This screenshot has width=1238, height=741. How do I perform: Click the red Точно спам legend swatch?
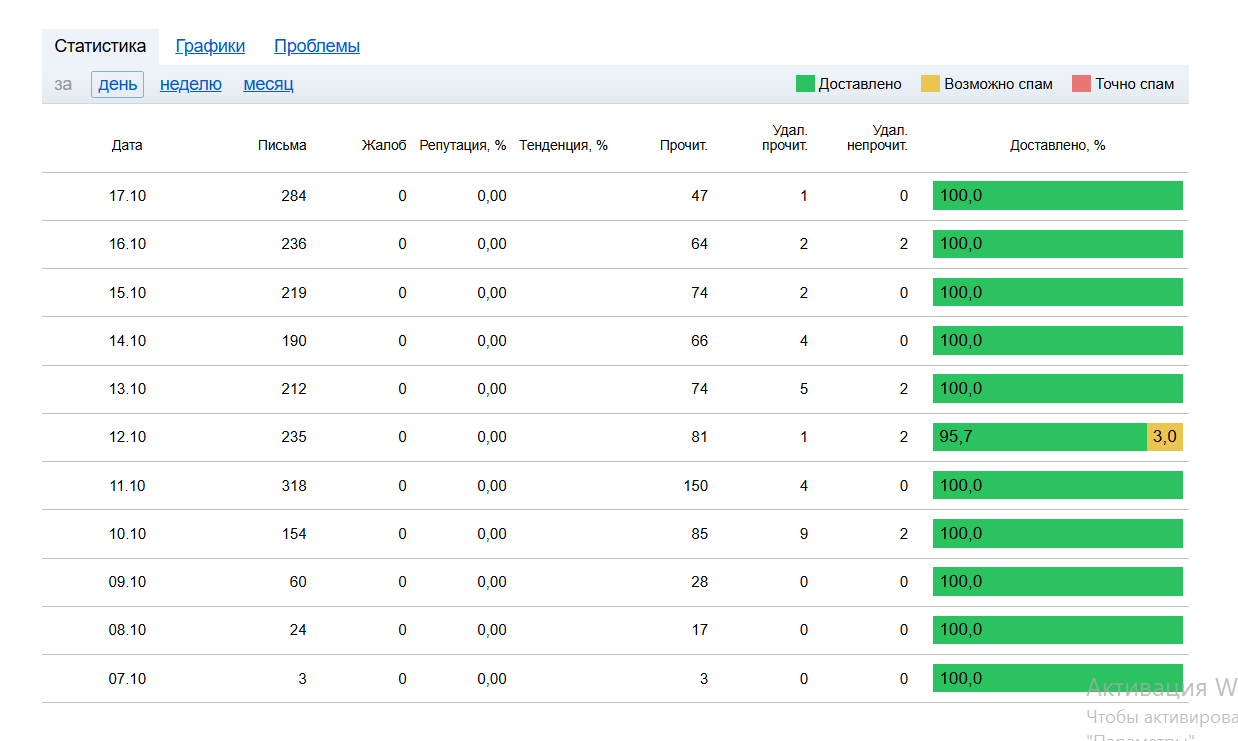(1081, 84)
